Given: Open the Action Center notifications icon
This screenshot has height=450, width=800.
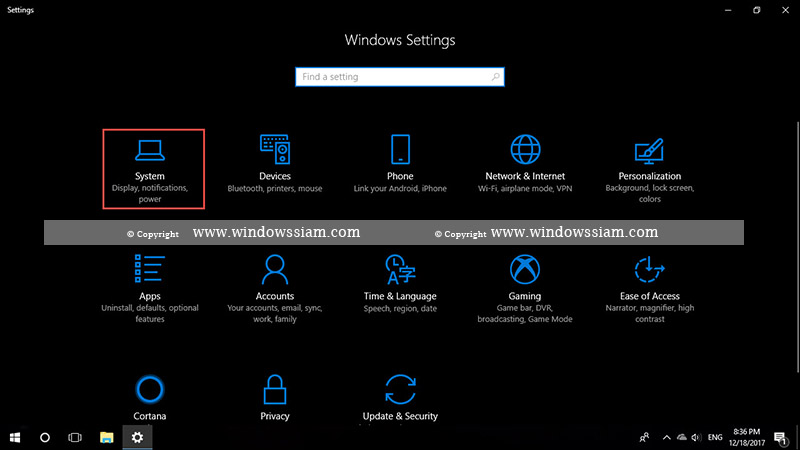Looking at the screenshot, I should (x=781, y=438).
